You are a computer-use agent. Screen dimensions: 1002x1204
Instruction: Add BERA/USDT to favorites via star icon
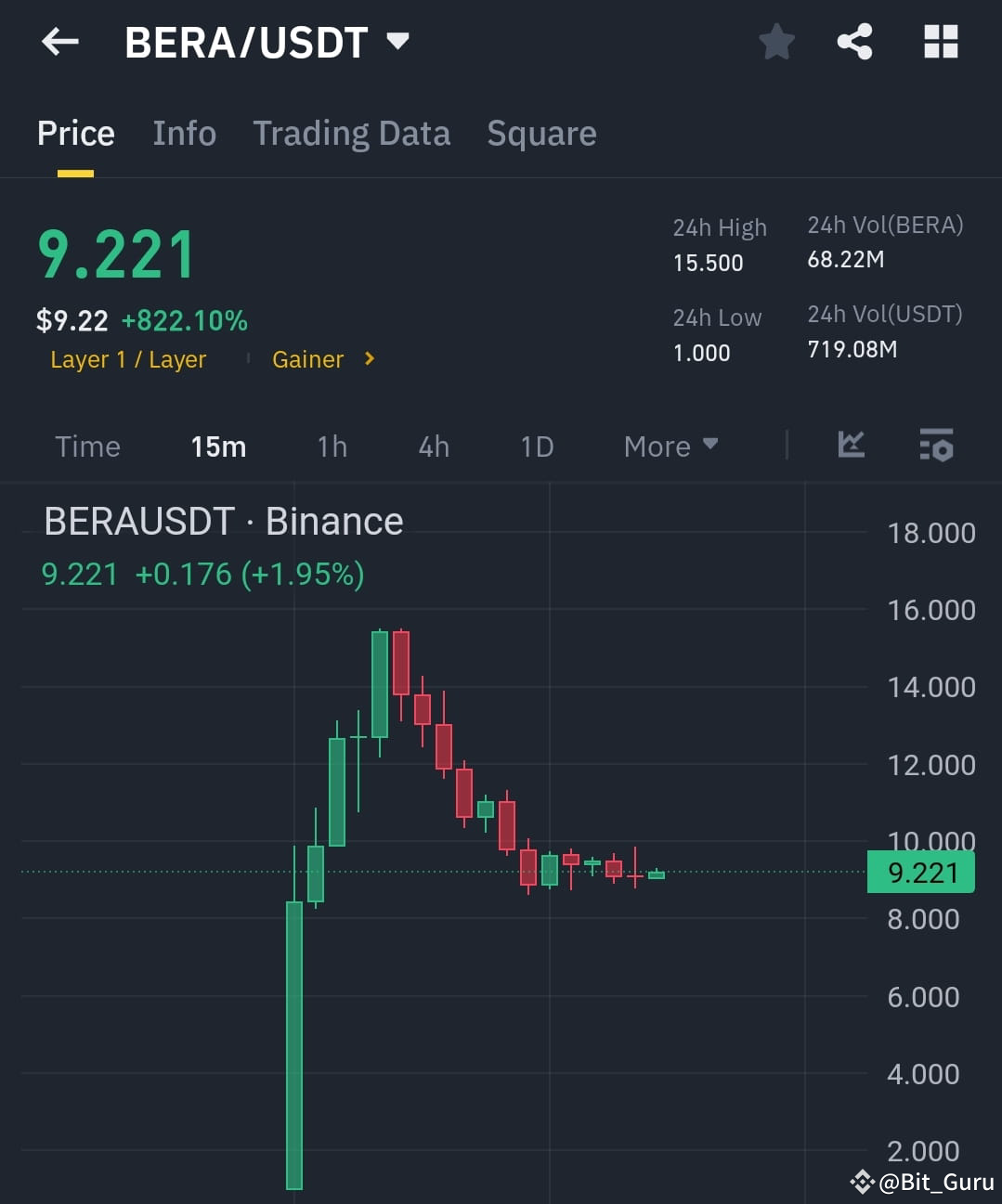point(776,42)
